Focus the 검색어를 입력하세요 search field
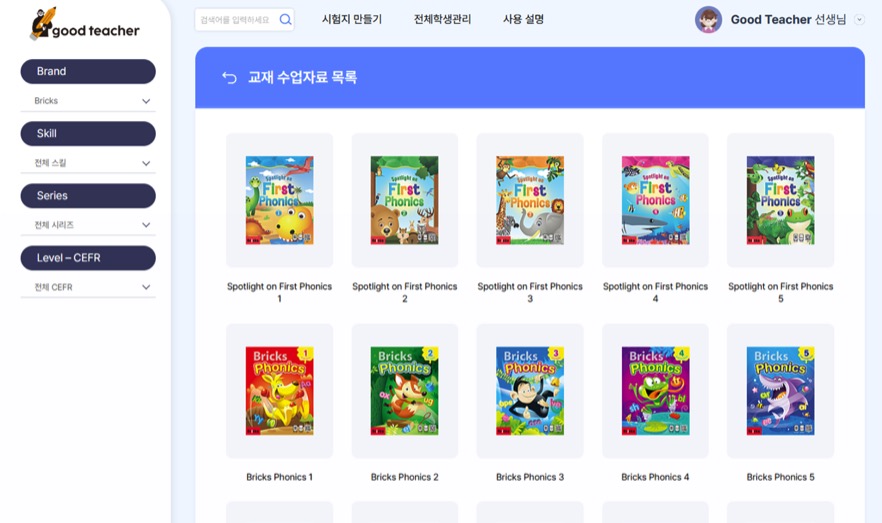 pos(244,20)
